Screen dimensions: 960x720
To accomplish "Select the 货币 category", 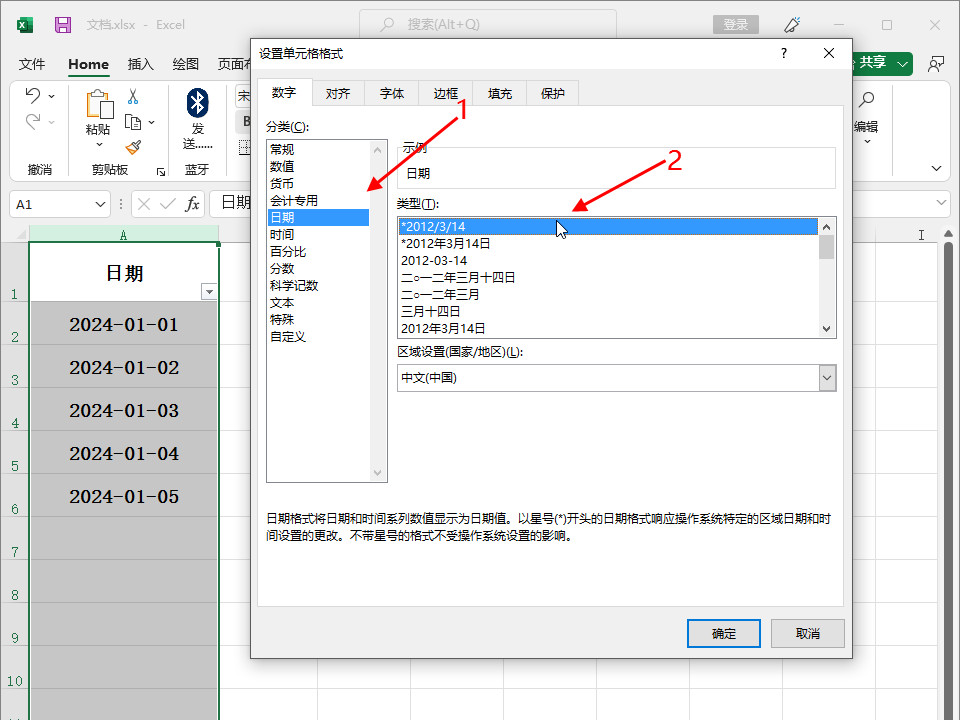I will [318, 184].
